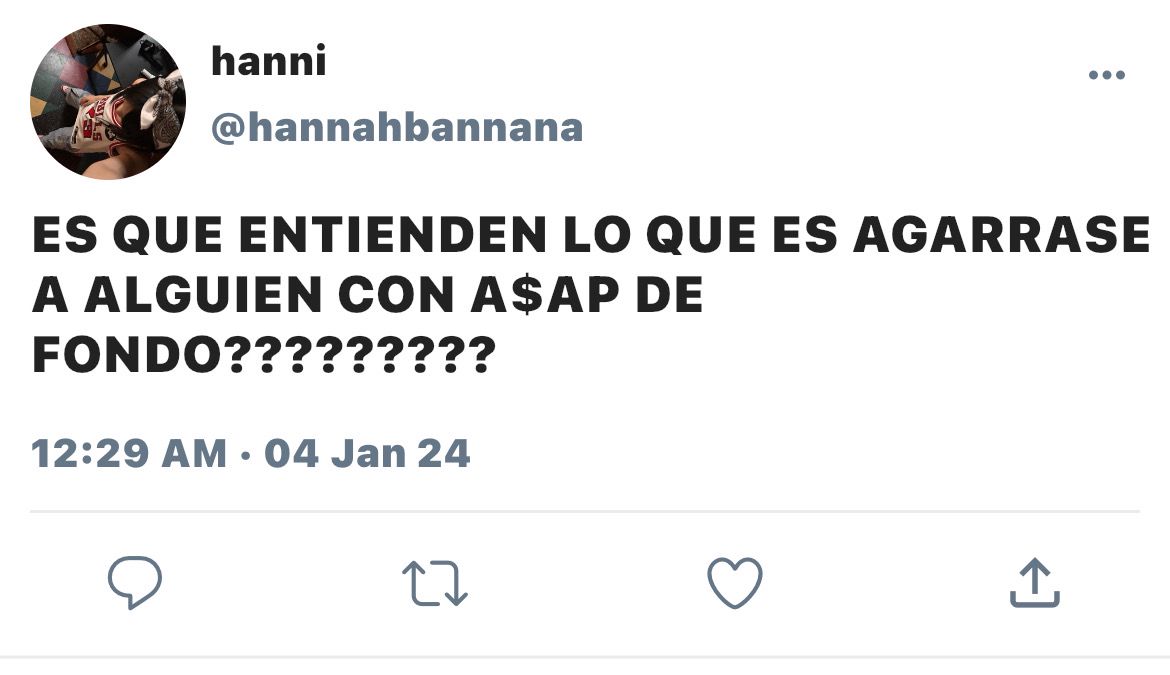Click the first word ES of the tweet
This screenshot has height=675, width=1170.
click(x=65, y=235)
